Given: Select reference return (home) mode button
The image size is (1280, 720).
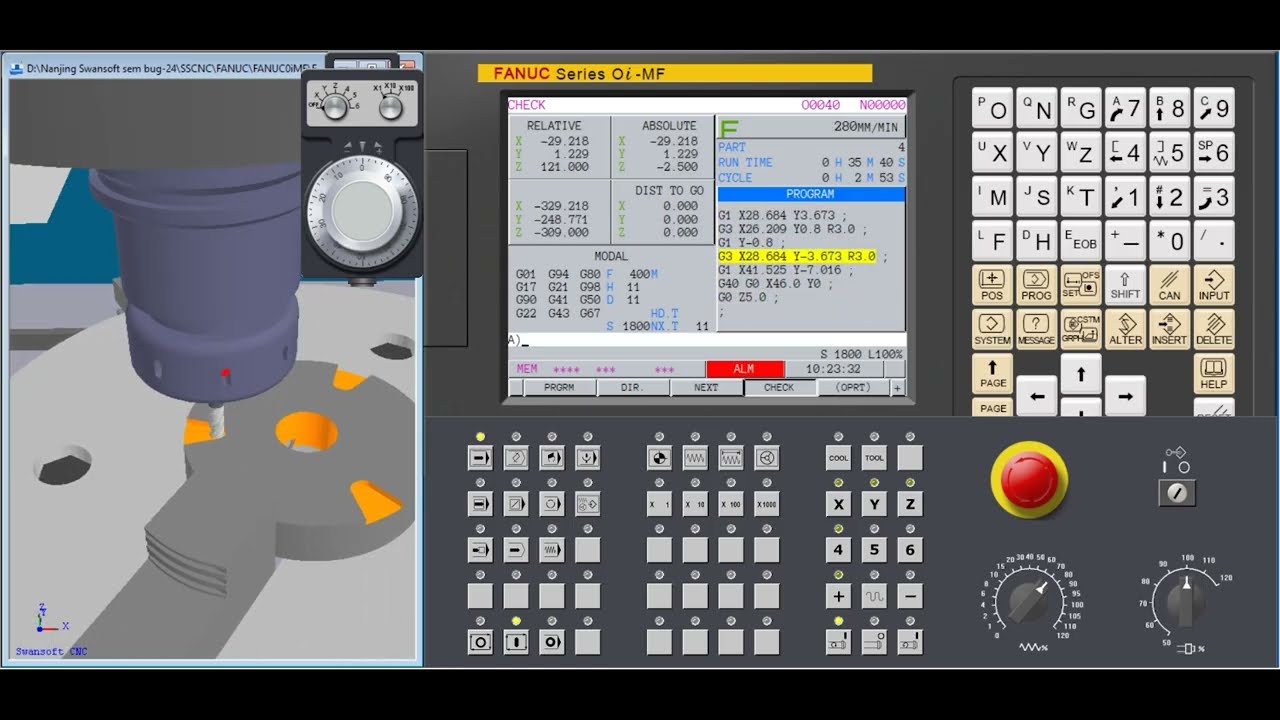Looking at the screenshot, I should pyautogui.click(x=659, y=458).
